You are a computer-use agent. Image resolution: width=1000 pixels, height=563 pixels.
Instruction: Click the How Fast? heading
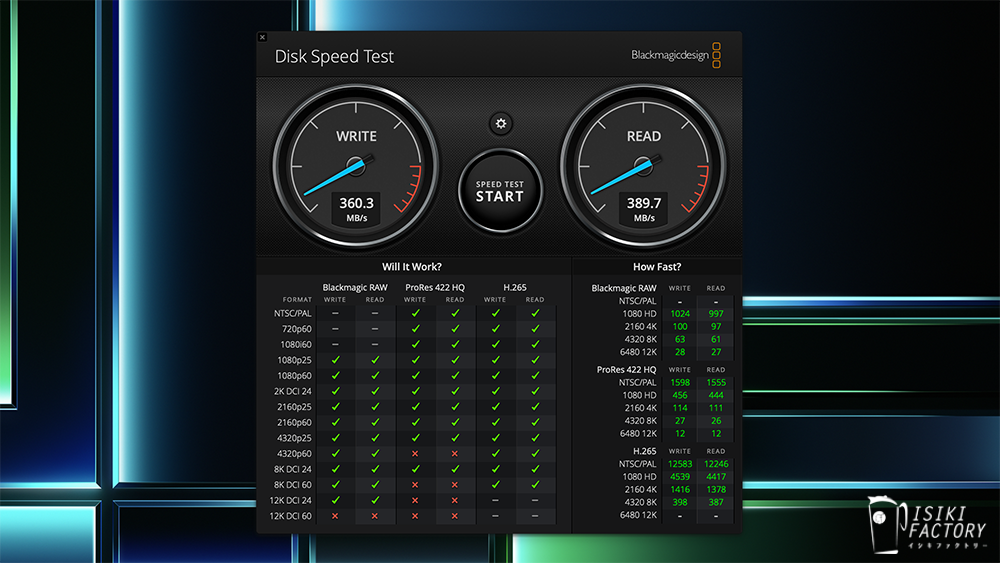coord(657,267)
